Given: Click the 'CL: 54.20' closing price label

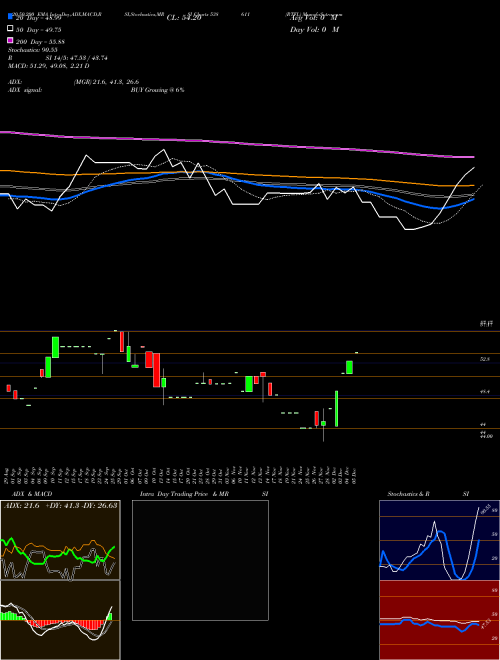Looking at the screenshot, I should [184, 18].
